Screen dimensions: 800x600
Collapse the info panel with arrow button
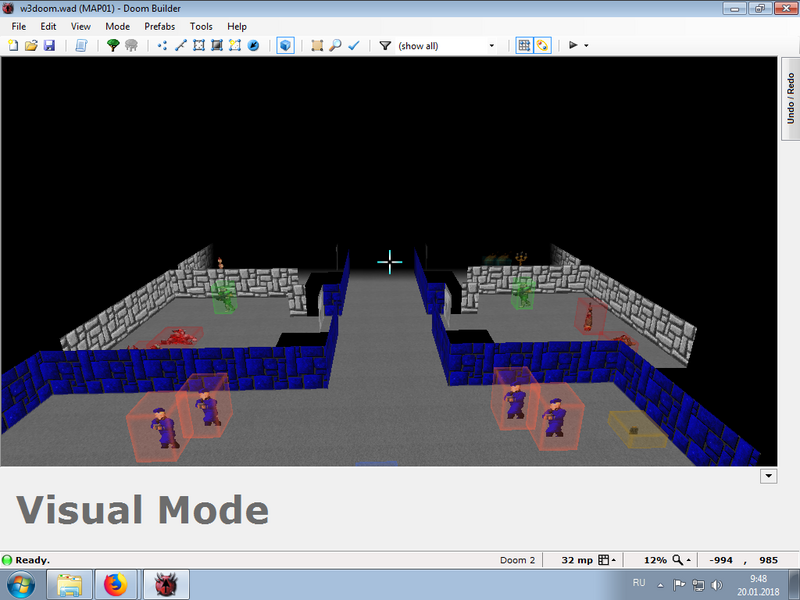coord(769,476)
